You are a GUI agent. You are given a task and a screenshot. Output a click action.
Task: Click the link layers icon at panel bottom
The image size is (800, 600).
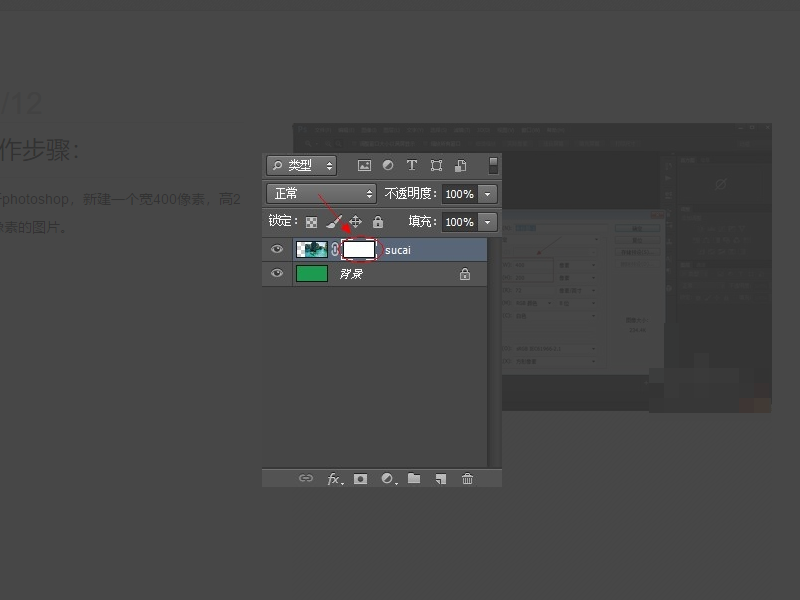coord(306,478)
